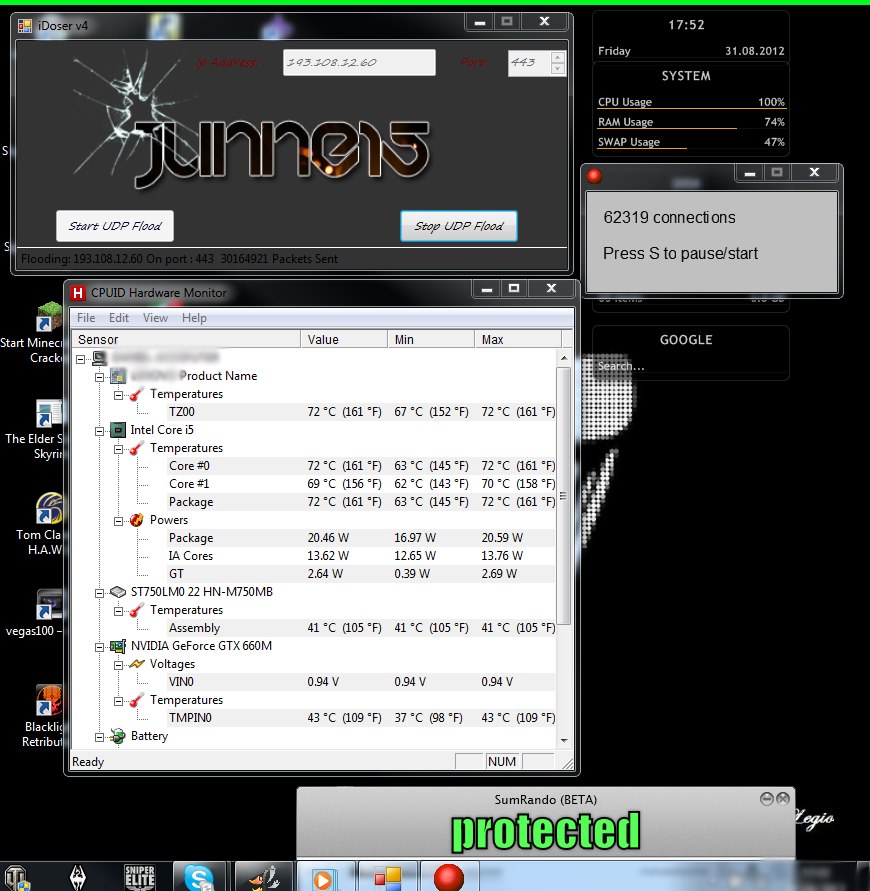This screenshot has width=870, height=891.
Task: Collapse Temperatures under Intel Core i5
Action: coord(118,449)
